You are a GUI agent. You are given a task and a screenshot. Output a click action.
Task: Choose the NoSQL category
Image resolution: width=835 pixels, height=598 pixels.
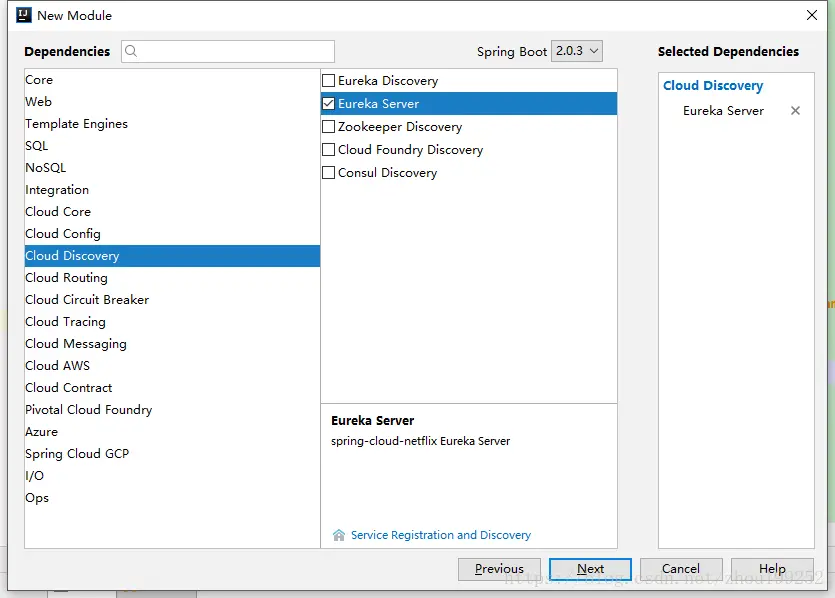click(x=172, y=167)
